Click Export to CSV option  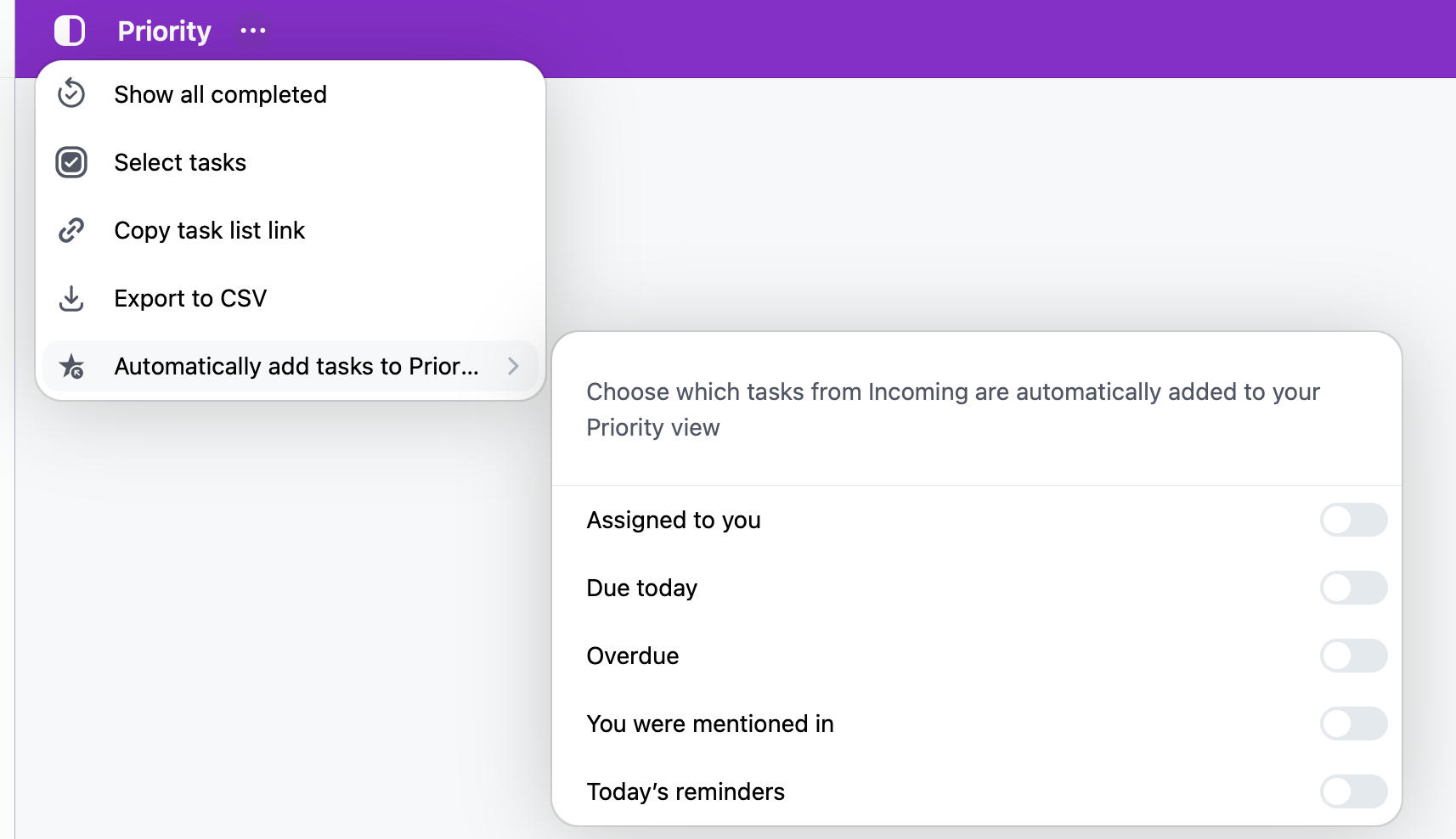coord(291,298)
